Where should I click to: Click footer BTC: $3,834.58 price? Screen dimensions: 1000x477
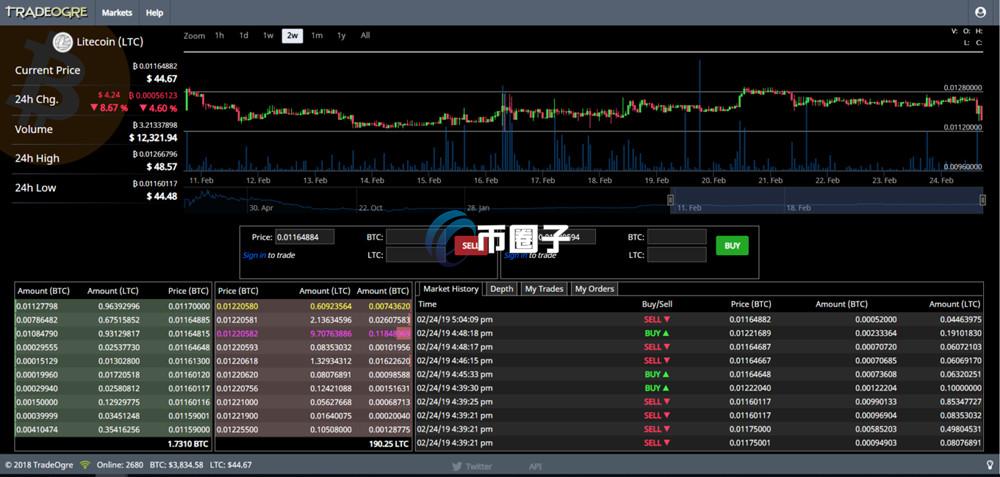pos(176,466)
